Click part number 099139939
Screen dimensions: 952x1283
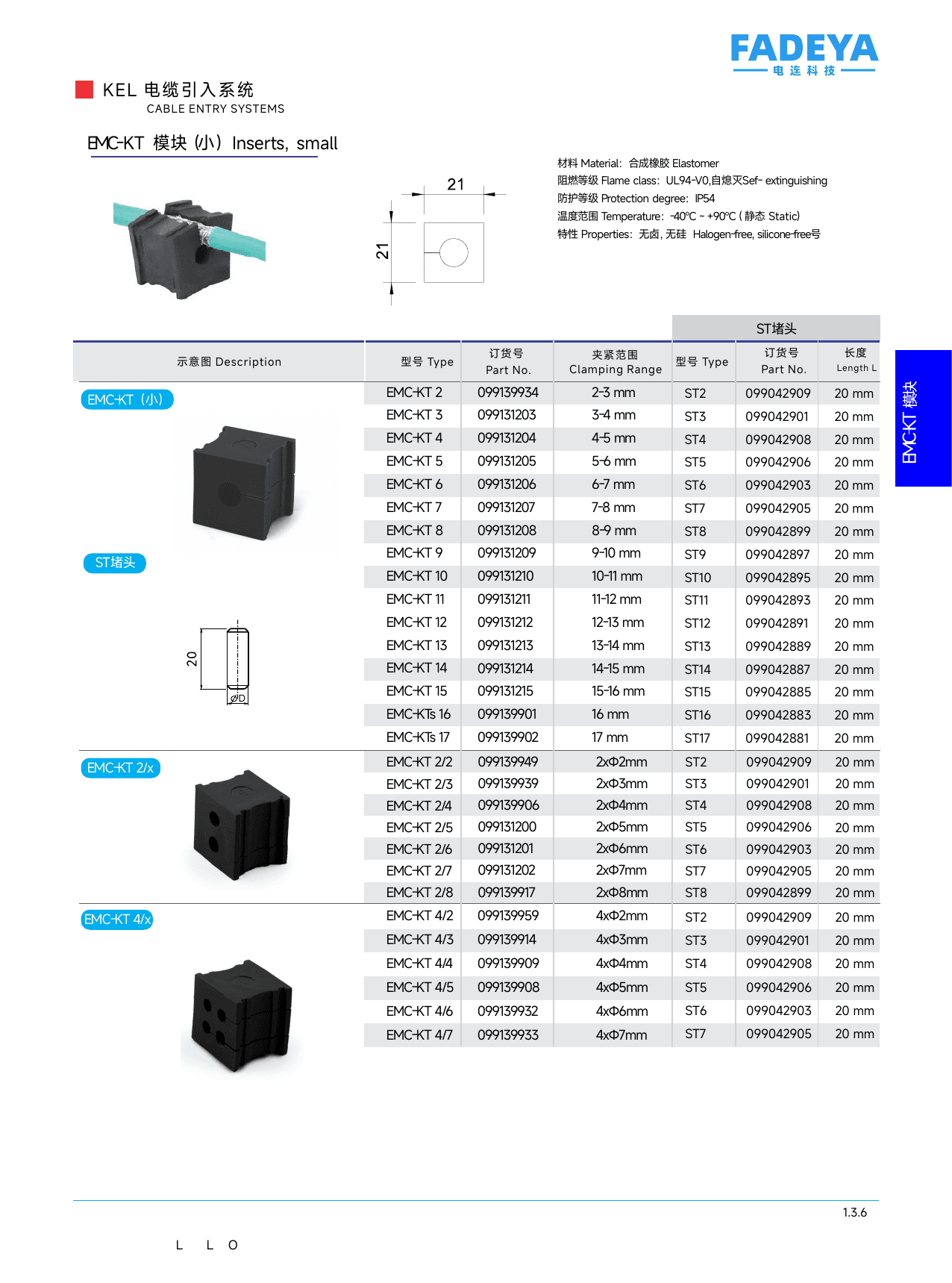(508, 784)
